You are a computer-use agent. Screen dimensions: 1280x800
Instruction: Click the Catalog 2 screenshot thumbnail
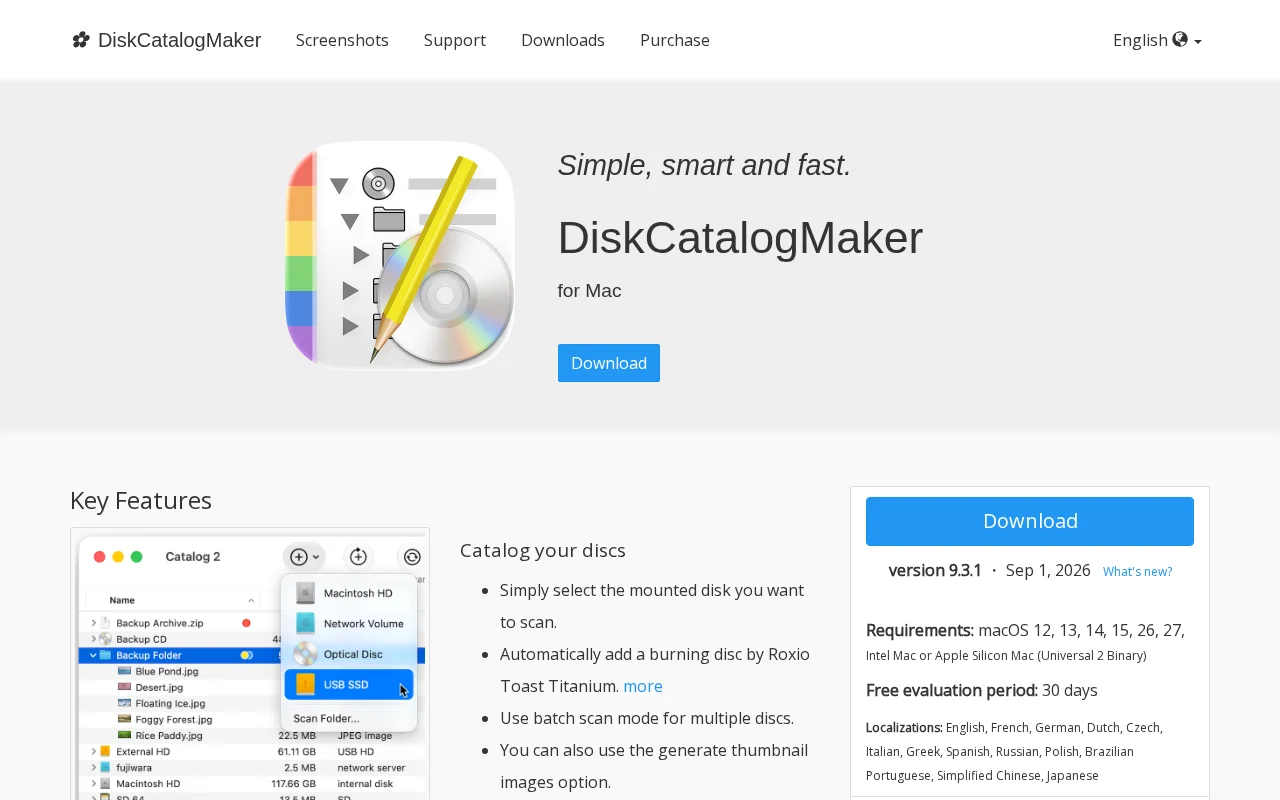click(250, 664)
